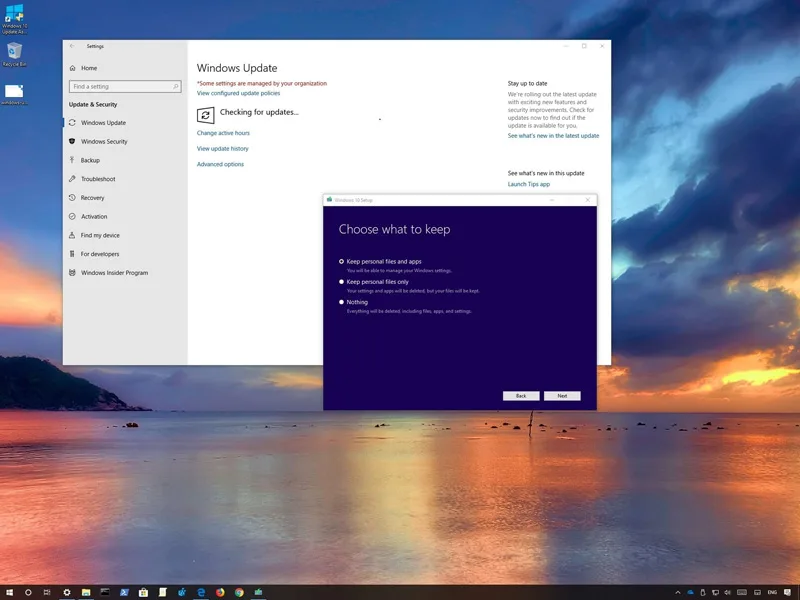Click the checking-for-updates refresh icon
The image size is (800, 600).
pyautogui.click(x=205, y=115)
